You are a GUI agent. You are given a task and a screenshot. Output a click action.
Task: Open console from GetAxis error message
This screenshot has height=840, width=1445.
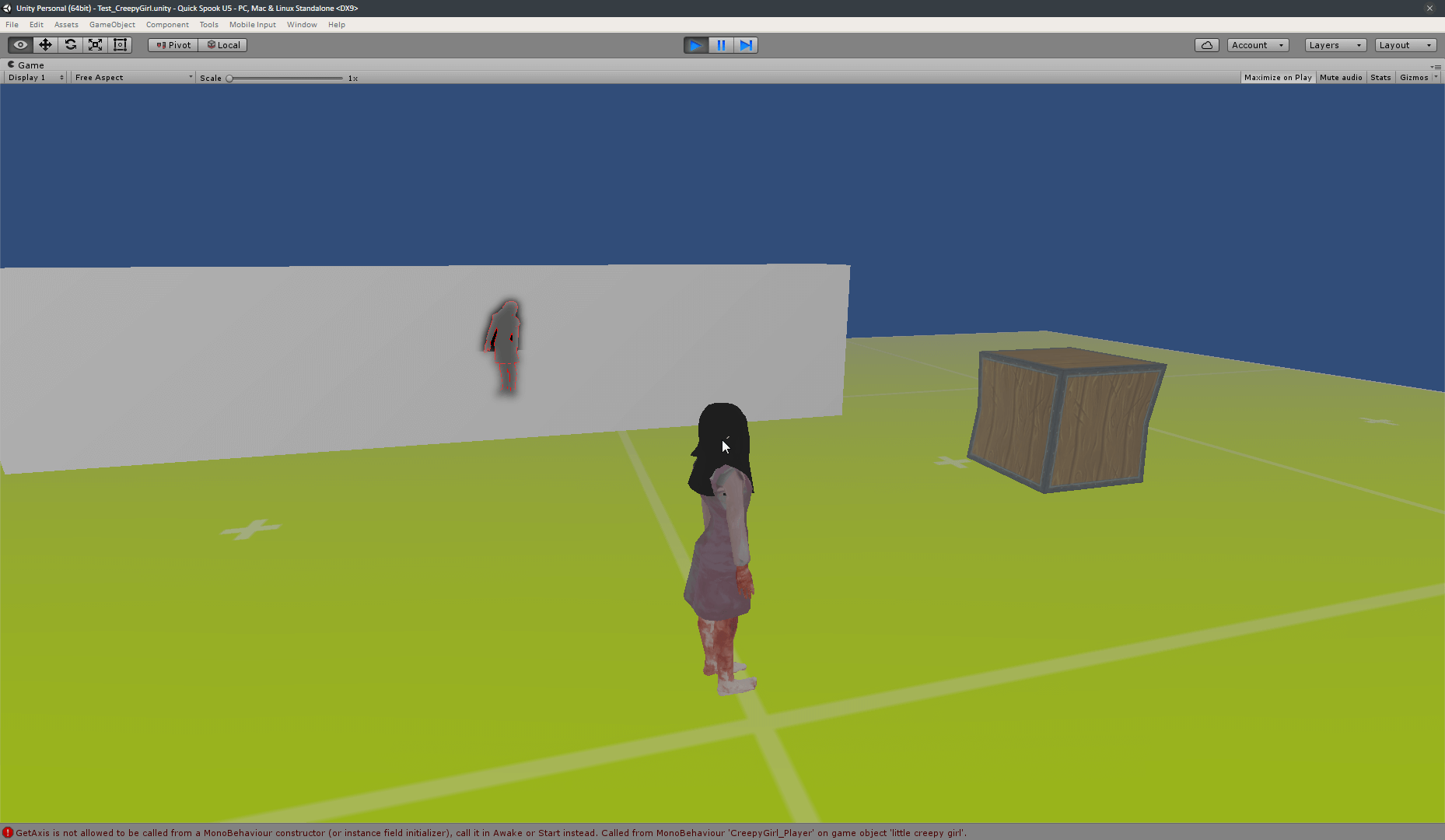[x=491, y=833]
